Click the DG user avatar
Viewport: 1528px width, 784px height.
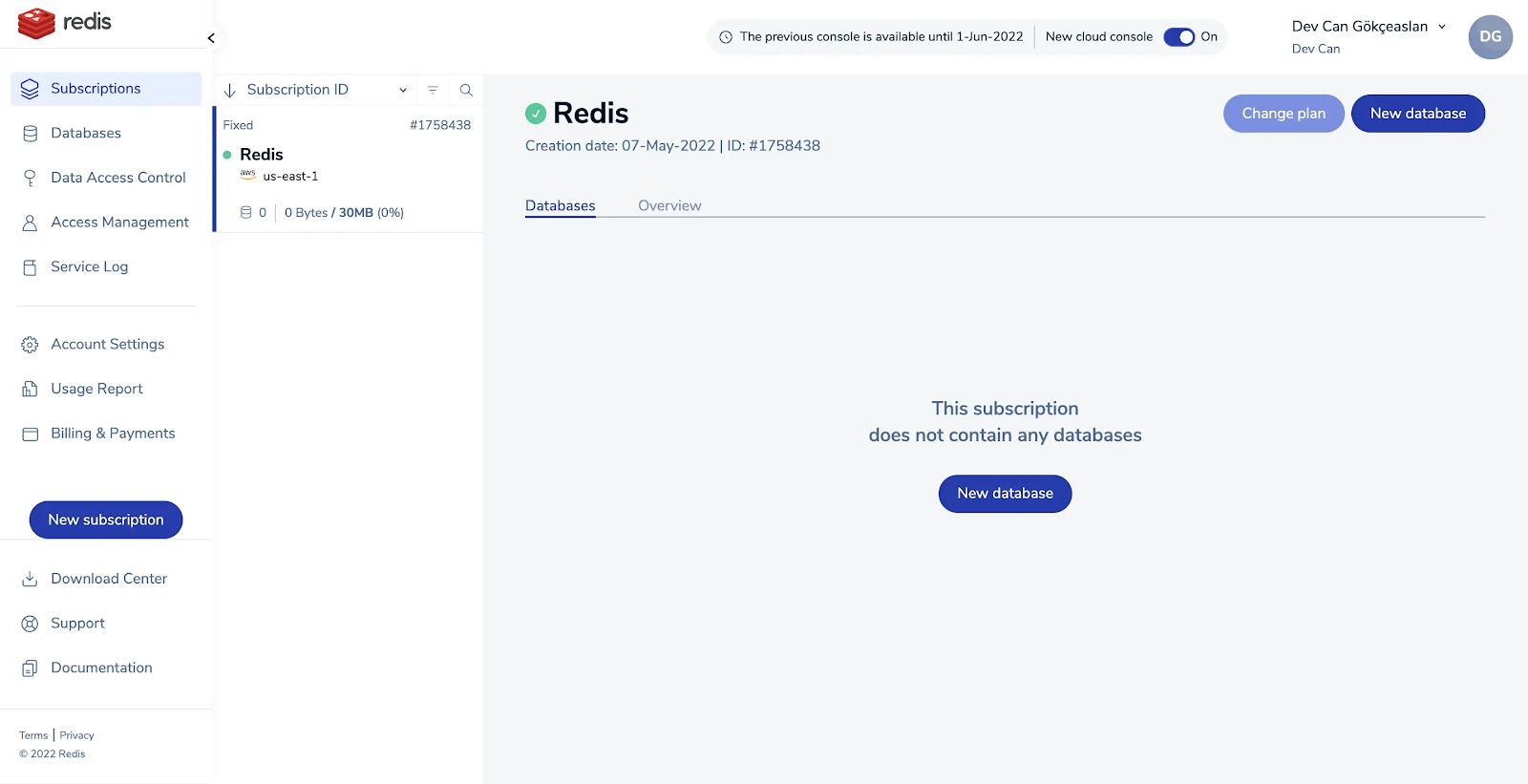coord(1491,37)
